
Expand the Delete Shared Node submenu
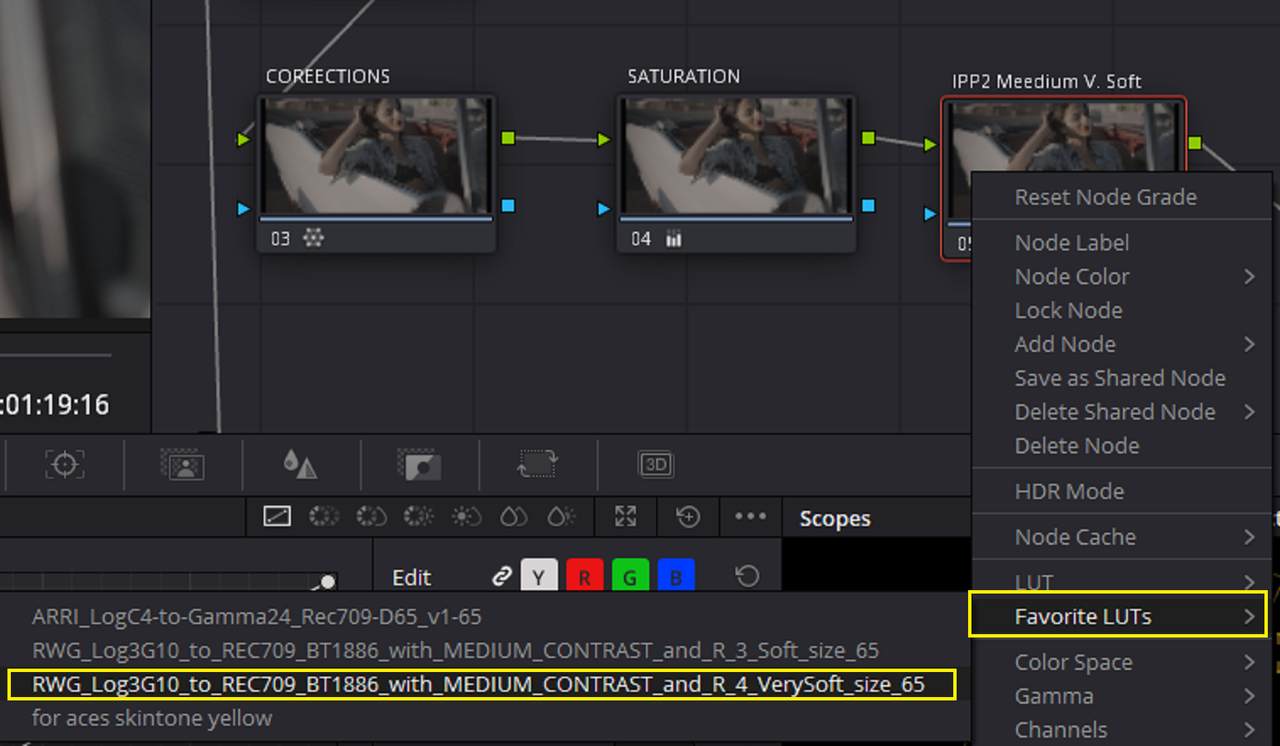[1122, 412]
